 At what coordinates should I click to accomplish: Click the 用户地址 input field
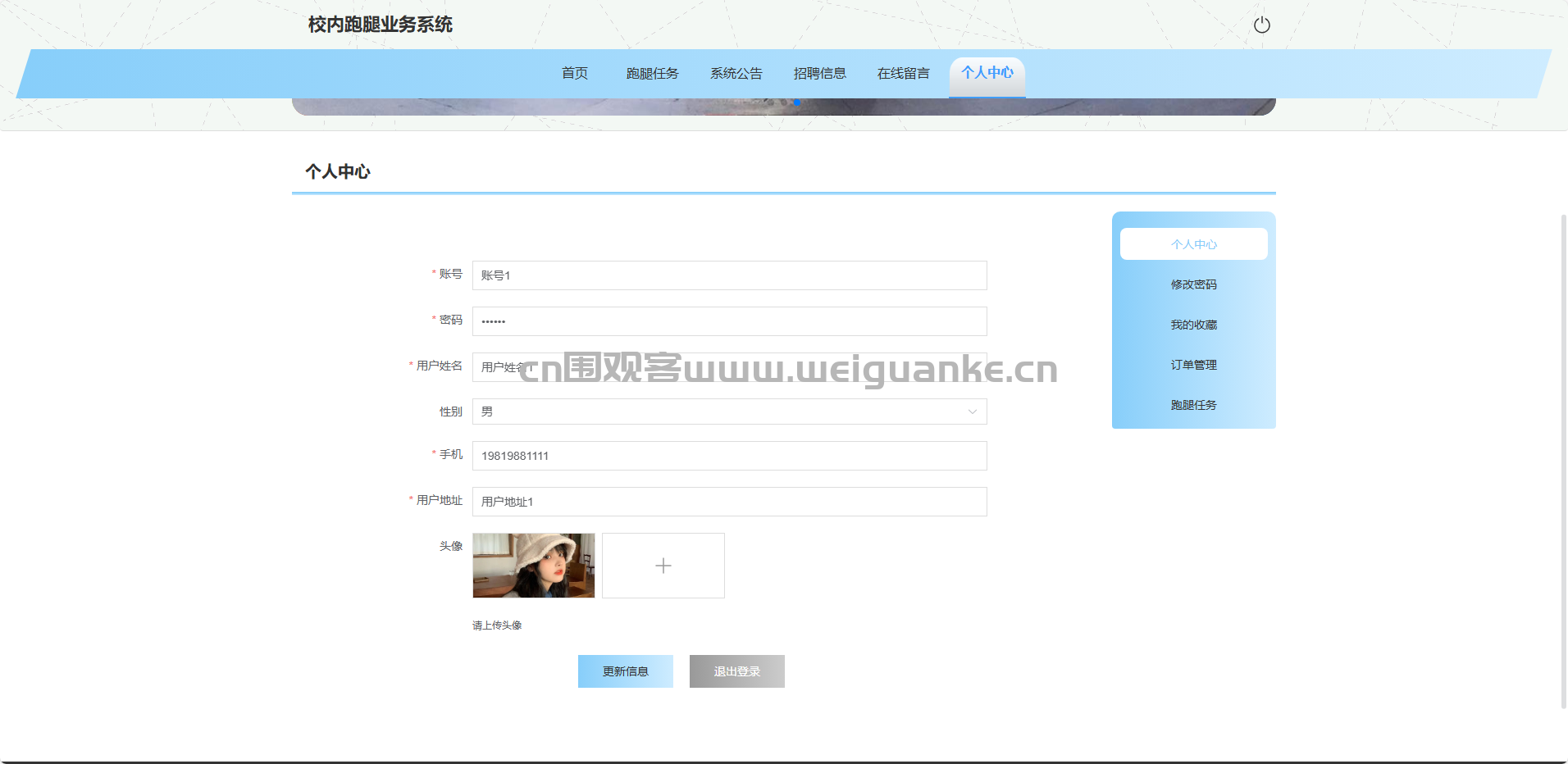[729, 502]
